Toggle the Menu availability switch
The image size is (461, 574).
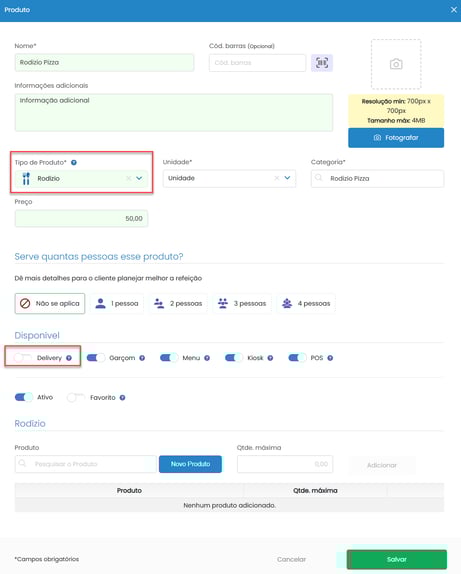tap(169, 358)
